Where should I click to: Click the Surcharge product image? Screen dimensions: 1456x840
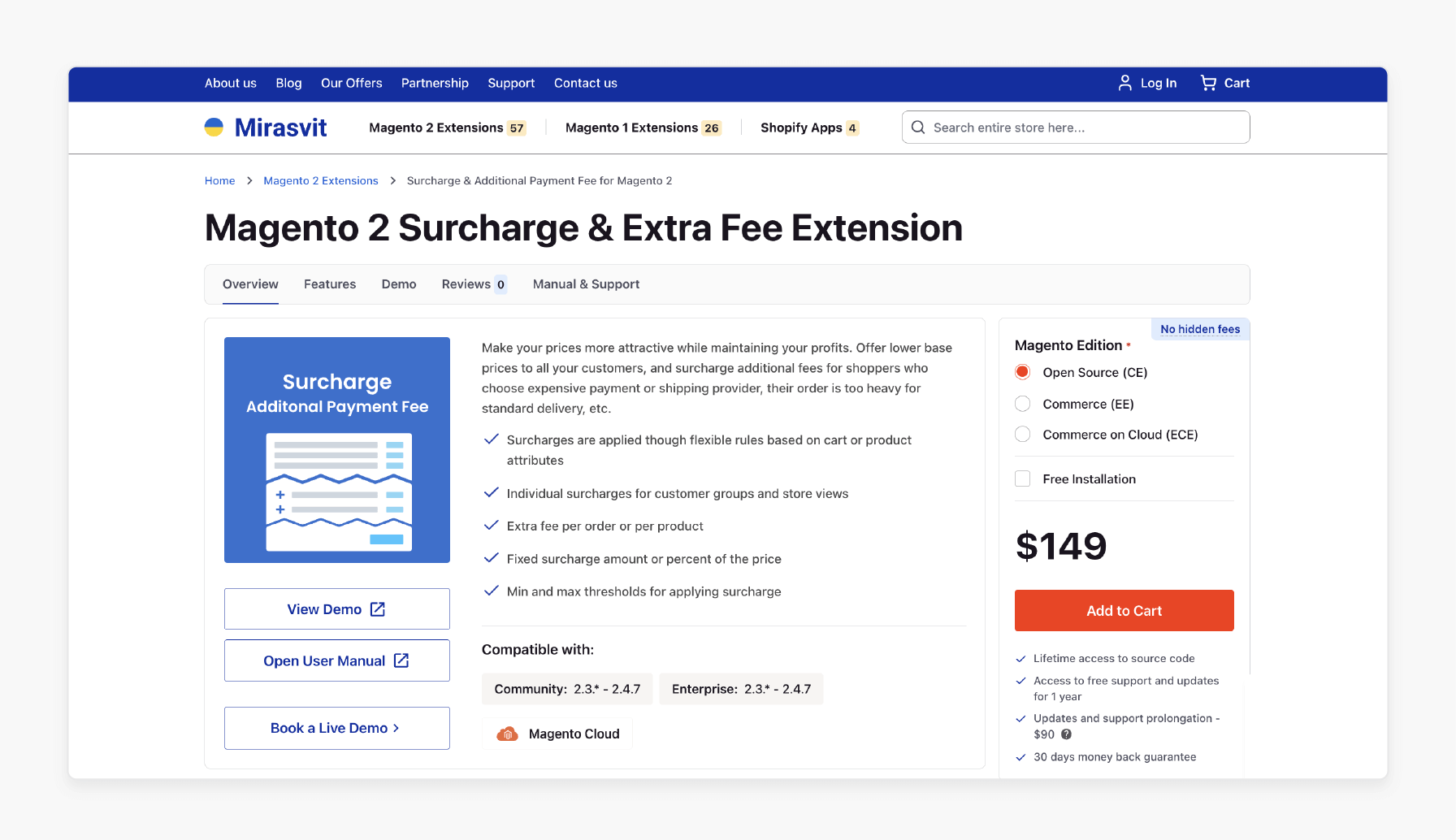[x=337, y=450]
